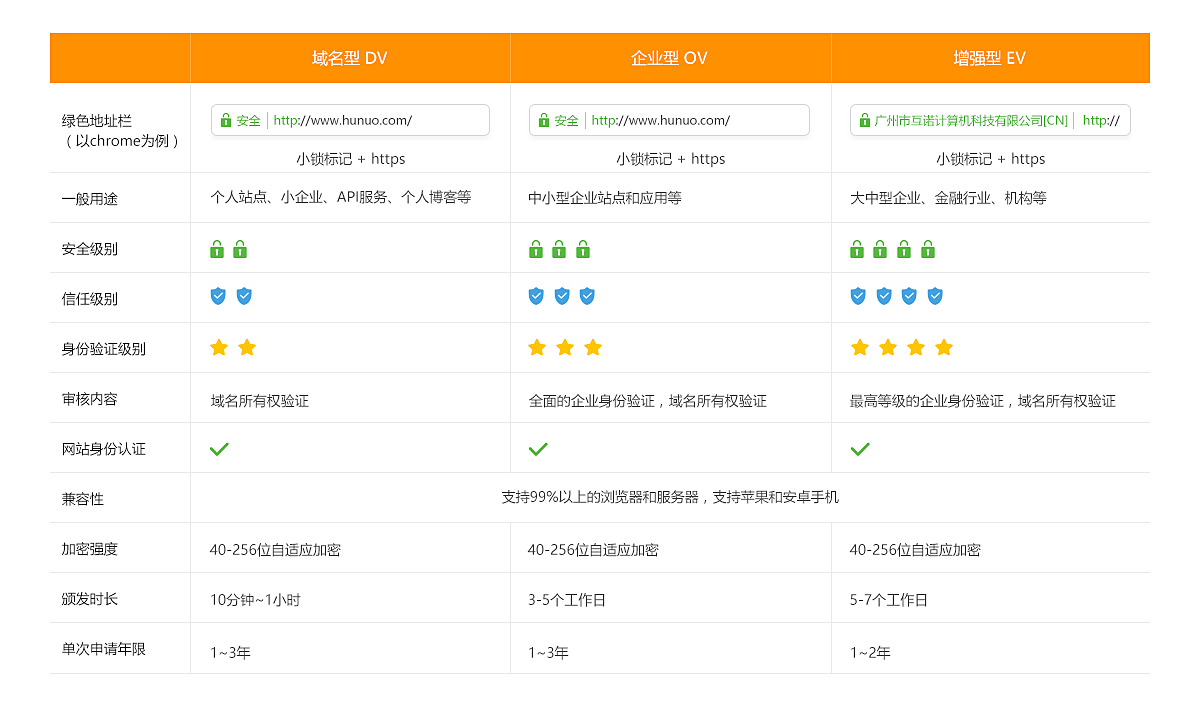1200x722 pixels.
Task: Click the padlock in the EV address bar
Action: 864,120
